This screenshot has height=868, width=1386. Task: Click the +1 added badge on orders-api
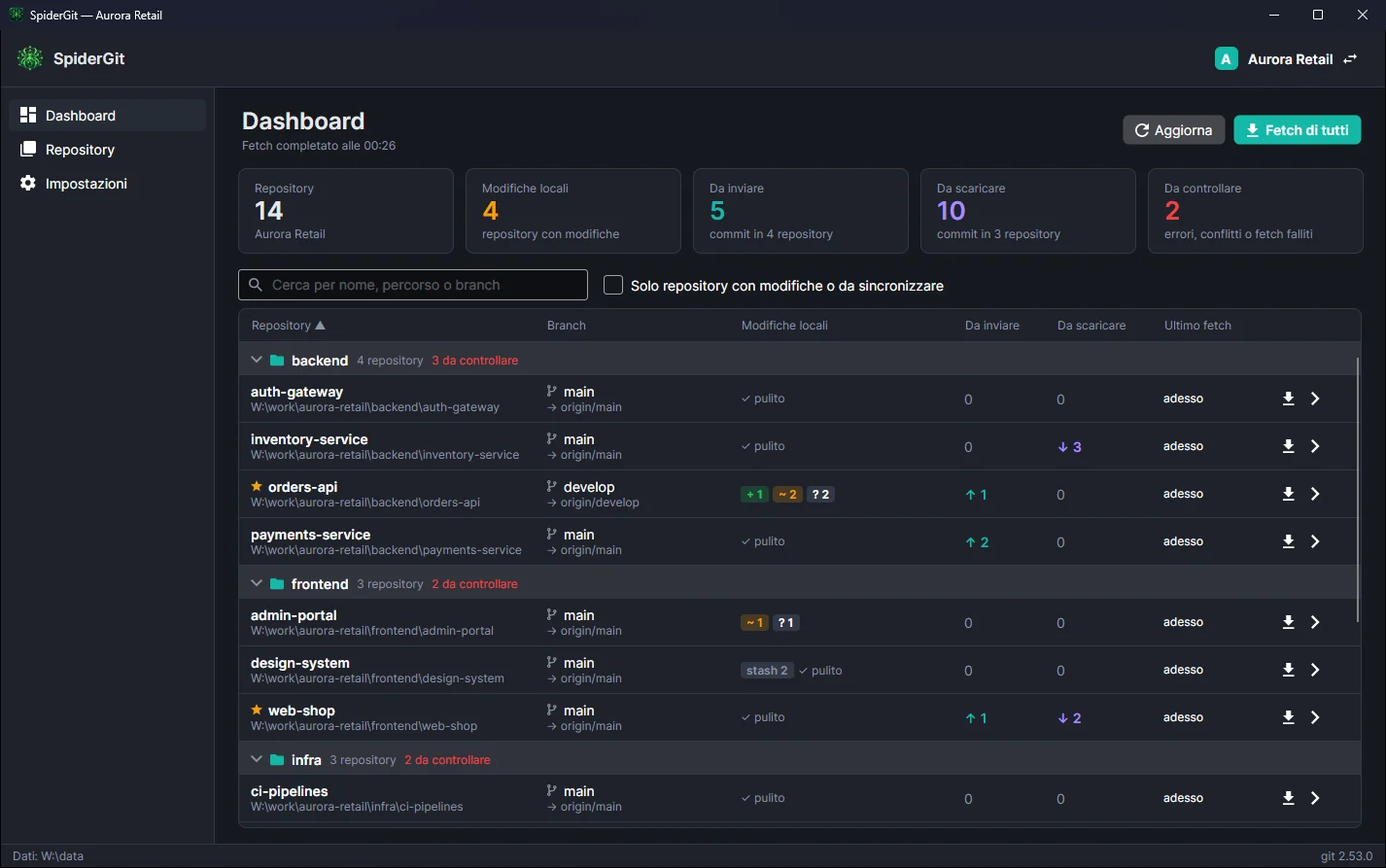tap(753, 495)
